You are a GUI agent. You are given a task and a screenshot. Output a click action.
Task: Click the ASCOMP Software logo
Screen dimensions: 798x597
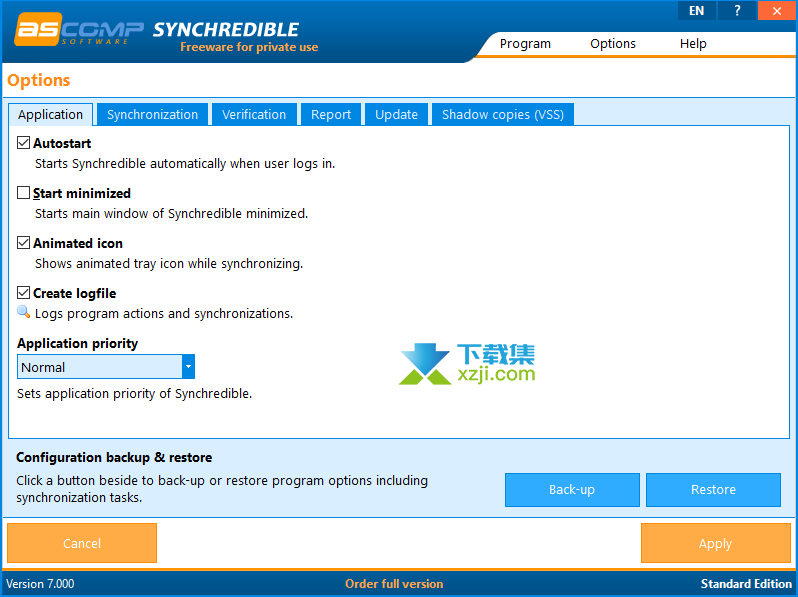tap(79, 30)
